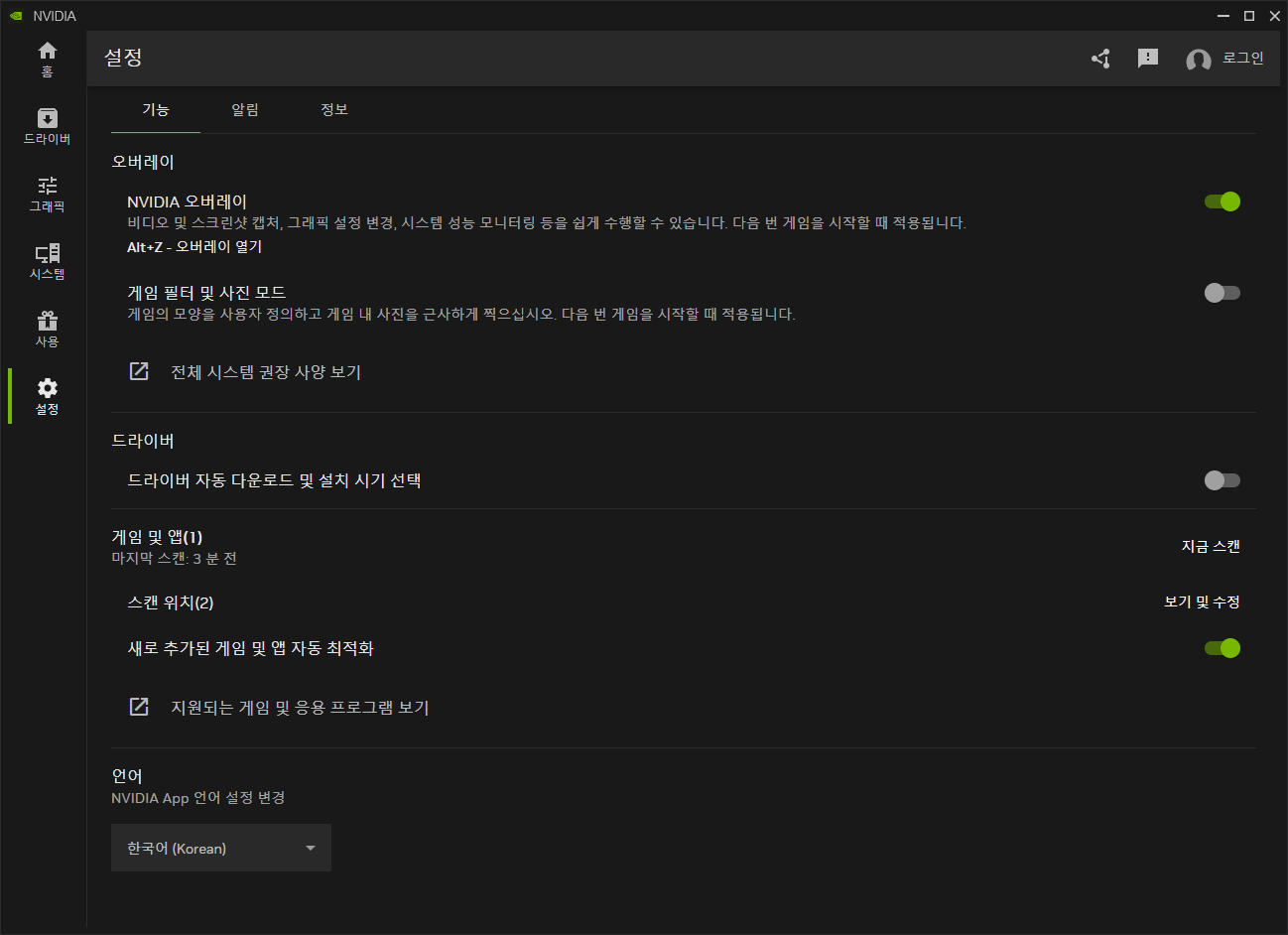Click the 언어 section heading
Viewport: 1288px width, 935px height.
127,776
